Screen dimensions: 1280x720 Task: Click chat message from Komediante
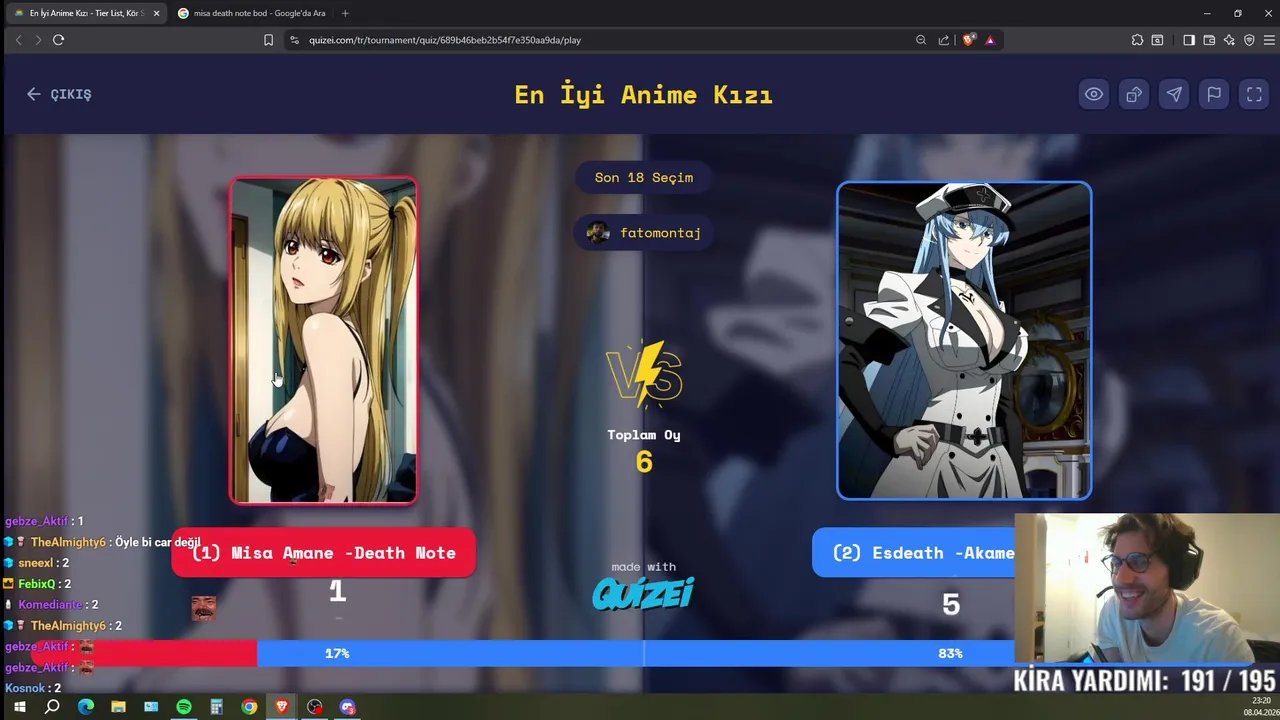click(x=52, y=604)
